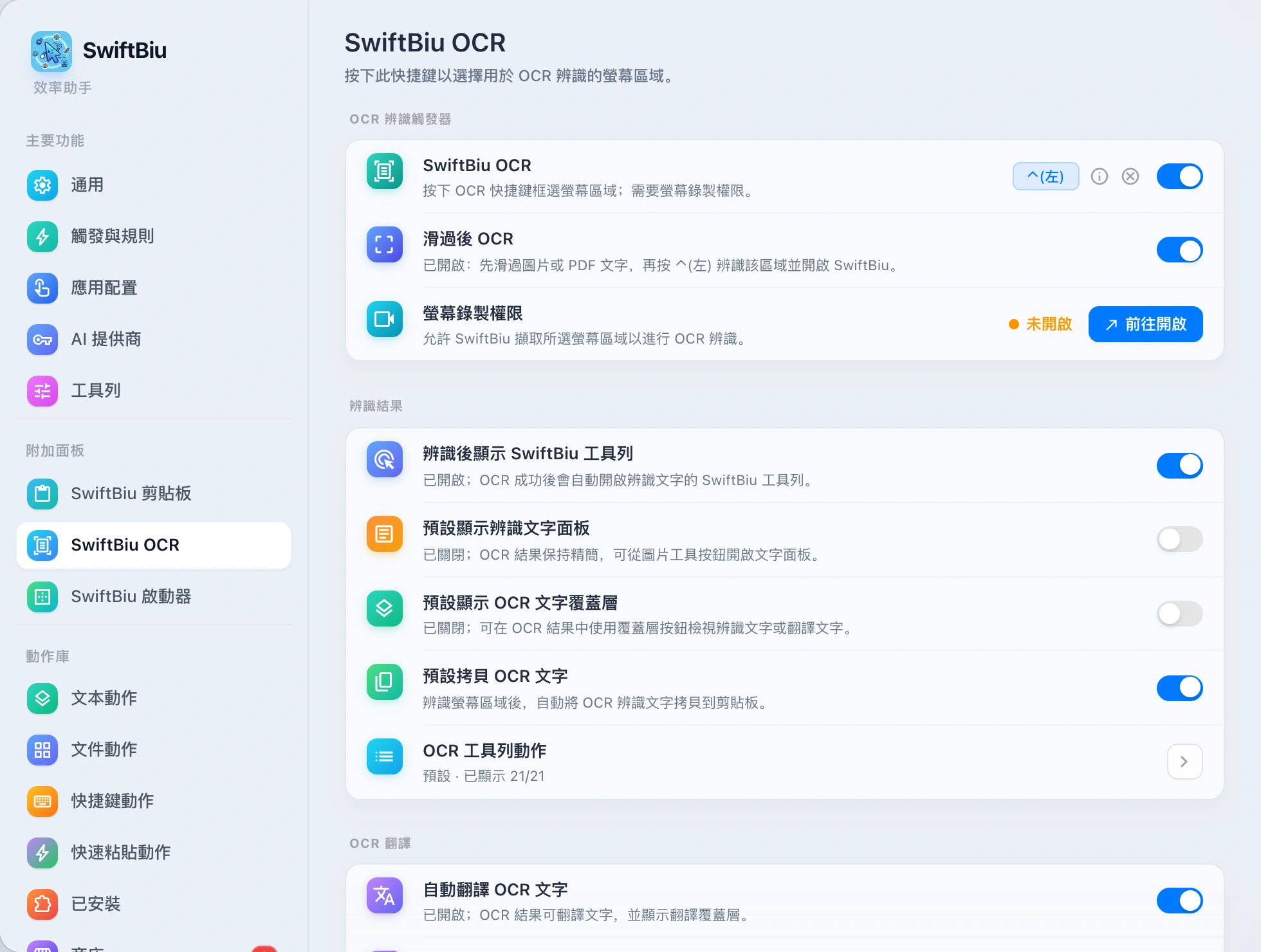Select 快捷鍵動作 in the sidebar

(154, 801)
